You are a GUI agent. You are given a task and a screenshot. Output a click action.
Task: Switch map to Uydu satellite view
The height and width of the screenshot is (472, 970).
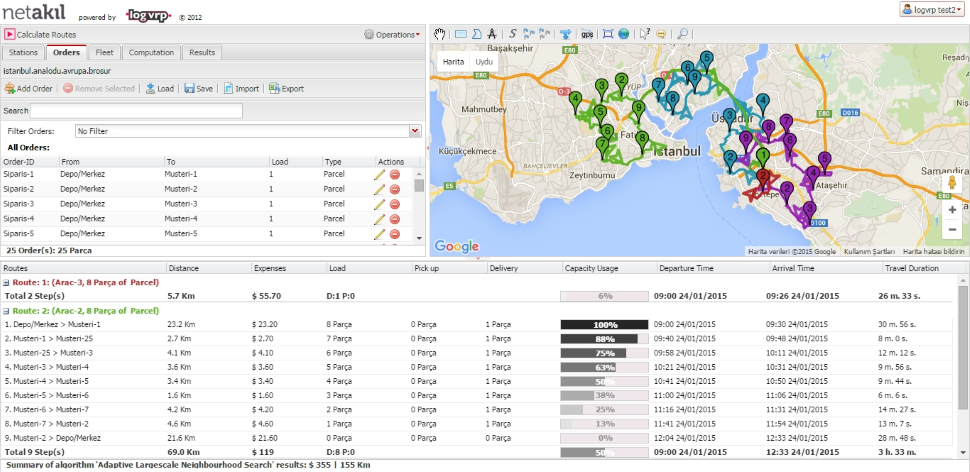click(x=484, y=62)
